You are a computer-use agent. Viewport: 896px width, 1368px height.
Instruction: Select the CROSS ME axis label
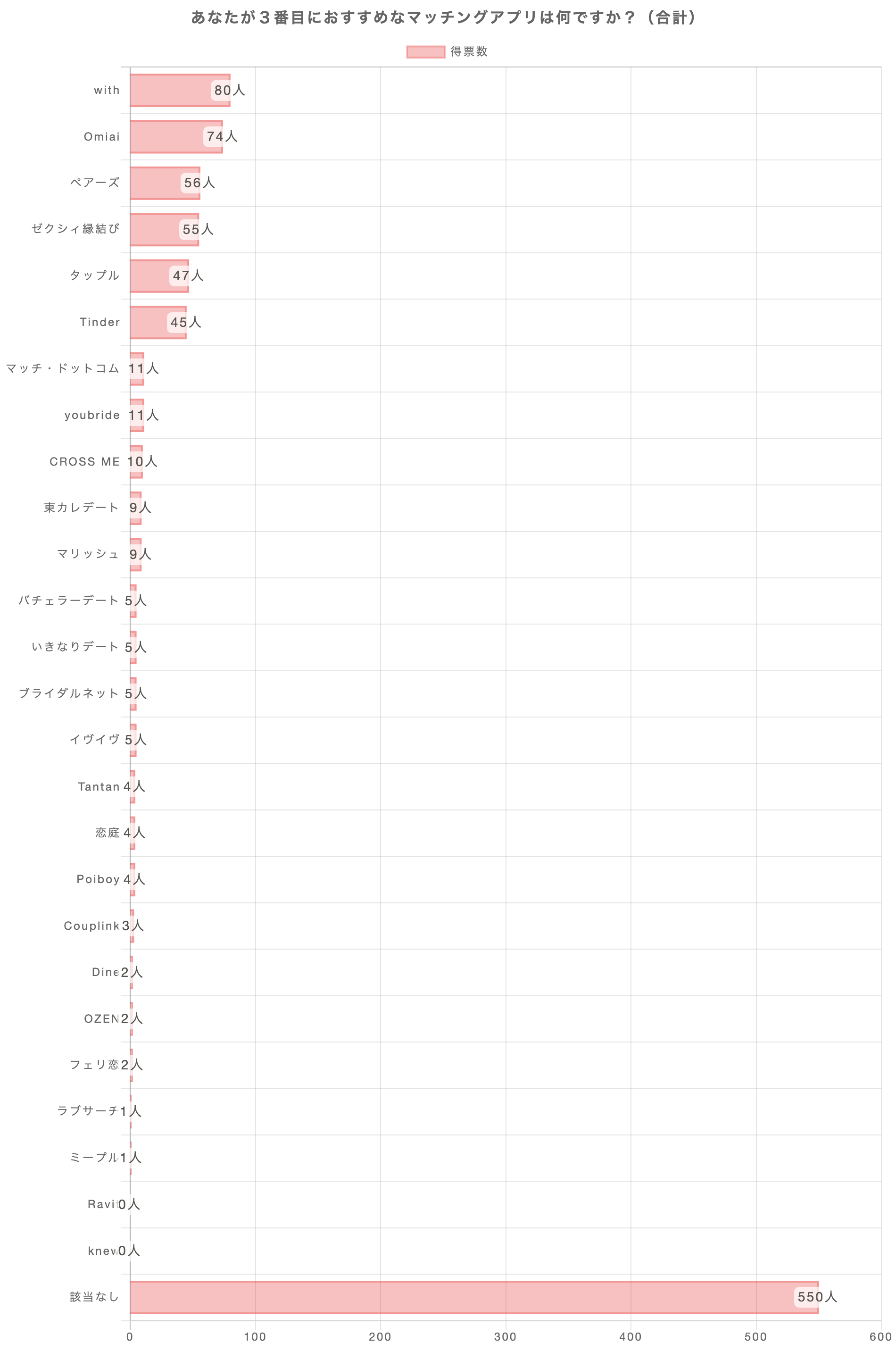(x=84, y=461)
